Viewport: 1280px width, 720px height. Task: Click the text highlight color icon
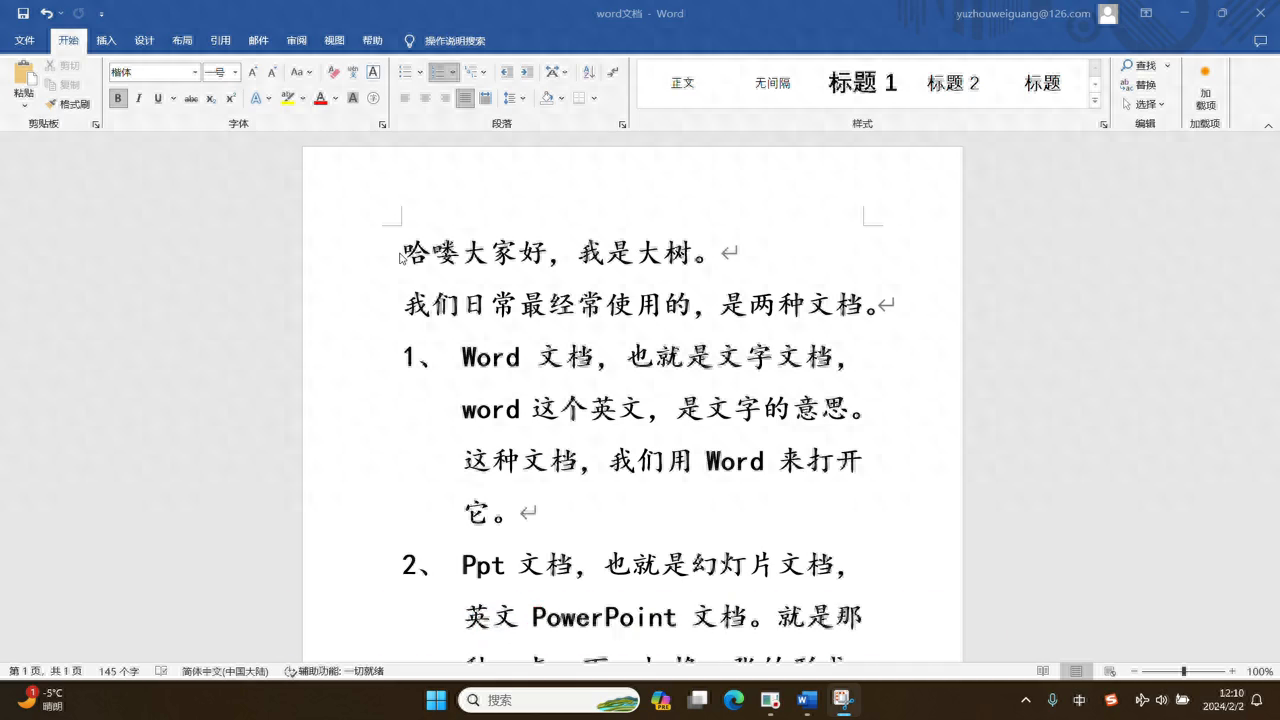click(288, 97)
